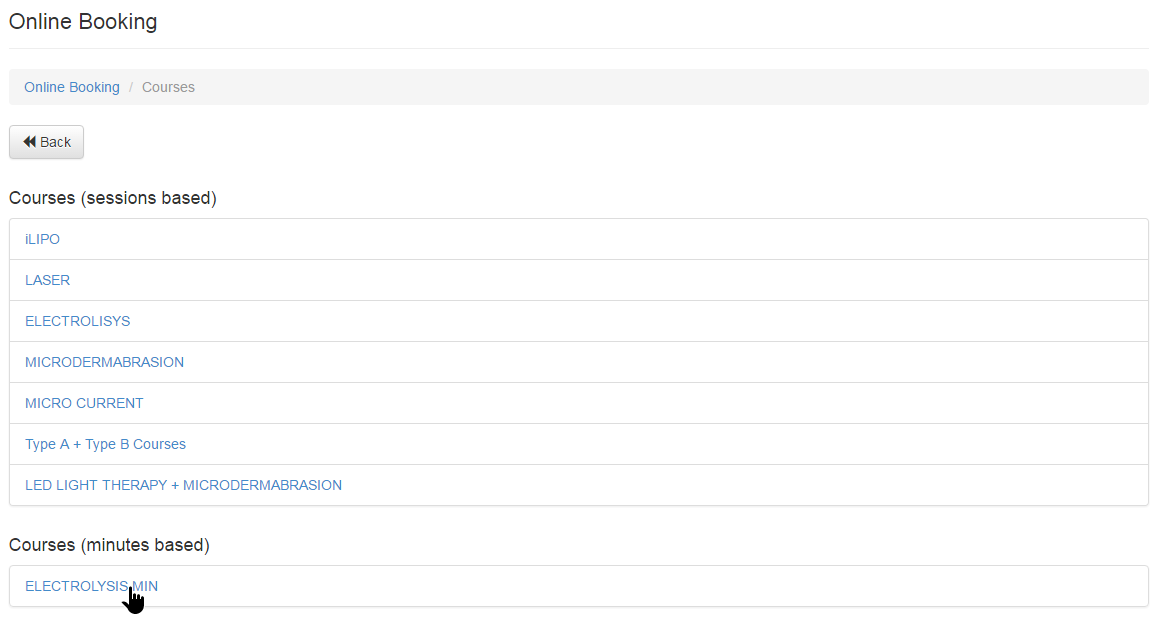Screen dimensions: 1167x619
Task: Open Type A + Type B Courses
Action: click(106, 444)
